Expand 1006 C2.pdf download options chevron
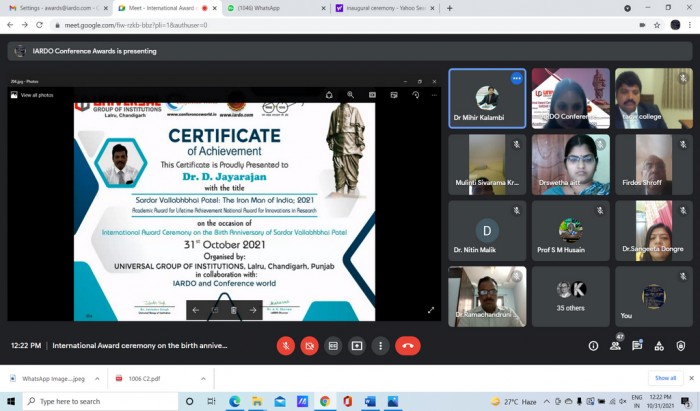This screenshot has height=411, width=700. tap(203, 378)
